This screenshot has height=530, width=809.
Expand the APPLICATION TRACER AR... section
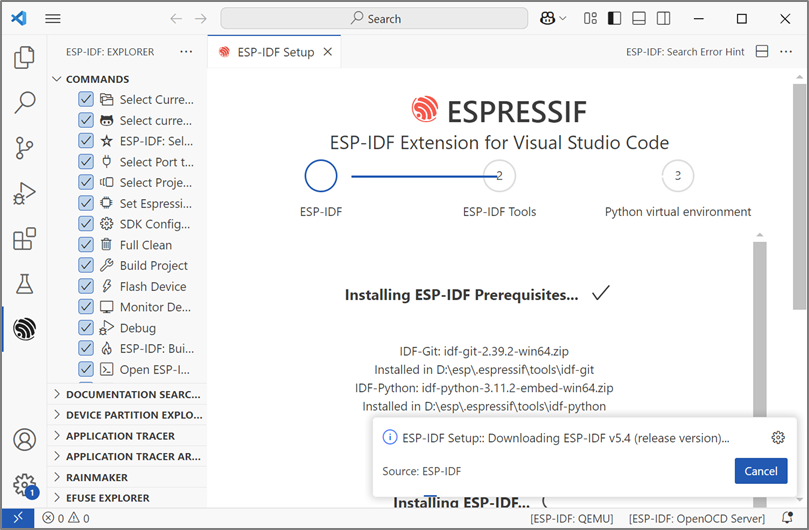(127, 457)
